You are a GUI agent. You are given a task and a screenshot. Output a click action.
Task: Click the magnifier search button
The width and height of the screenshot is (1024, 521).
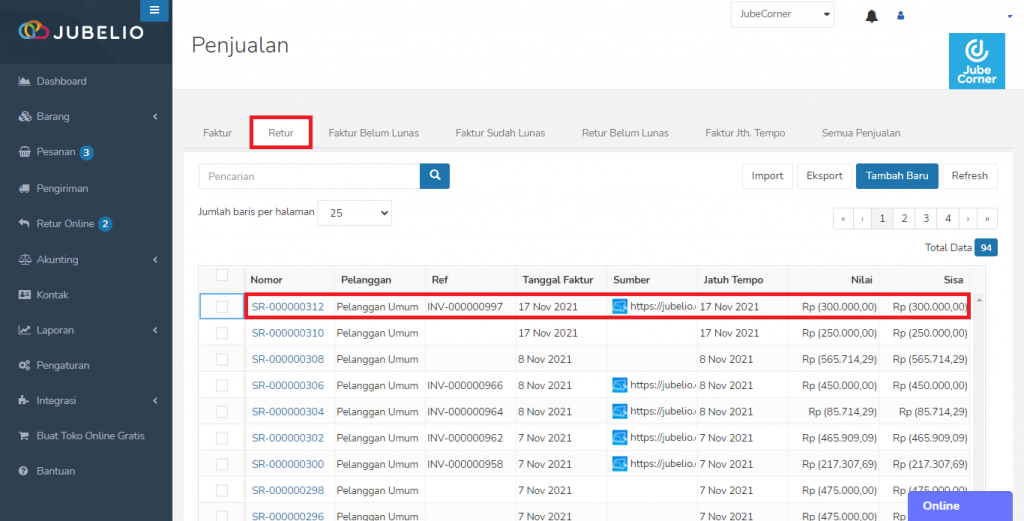tap(435, 176)
